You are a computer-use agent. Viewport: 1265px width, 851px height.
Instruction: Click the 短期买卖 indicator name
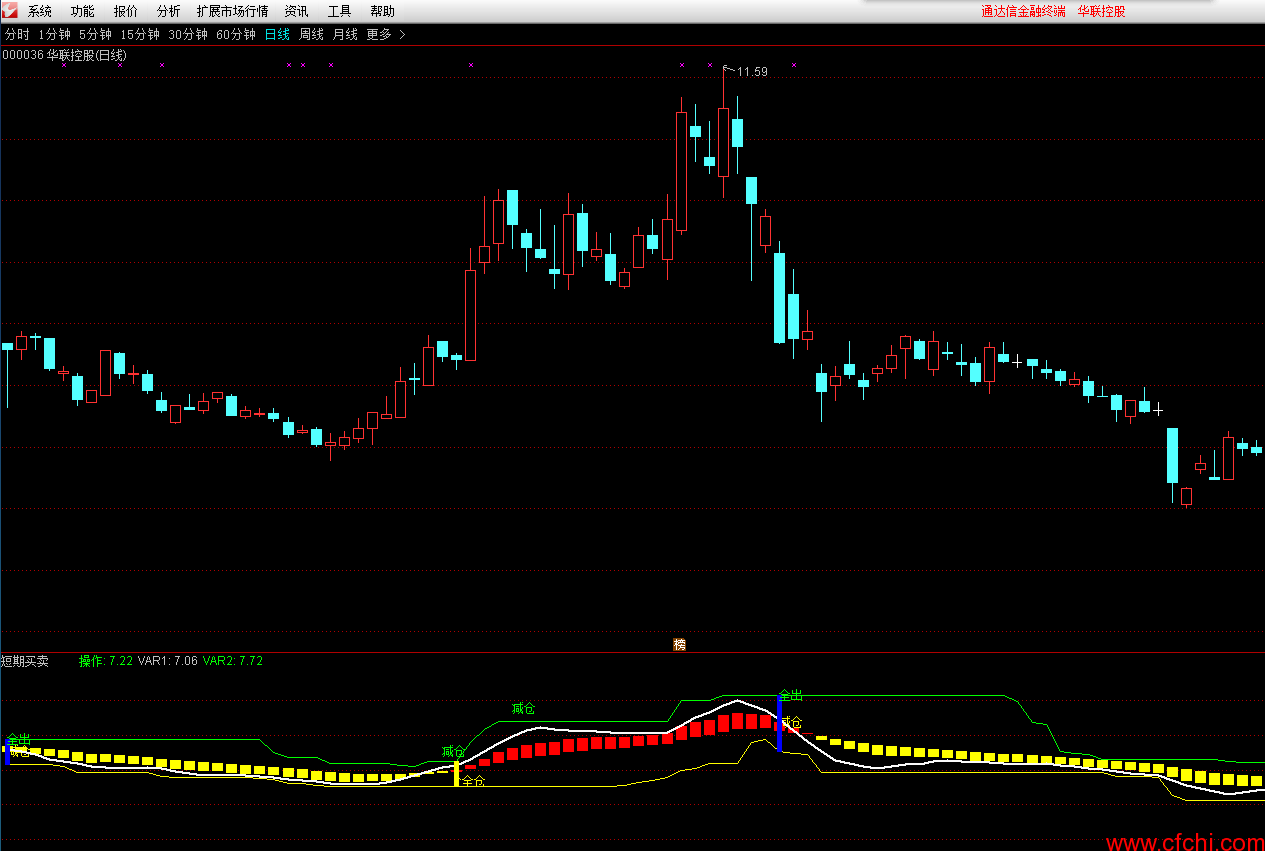point(25,661)
